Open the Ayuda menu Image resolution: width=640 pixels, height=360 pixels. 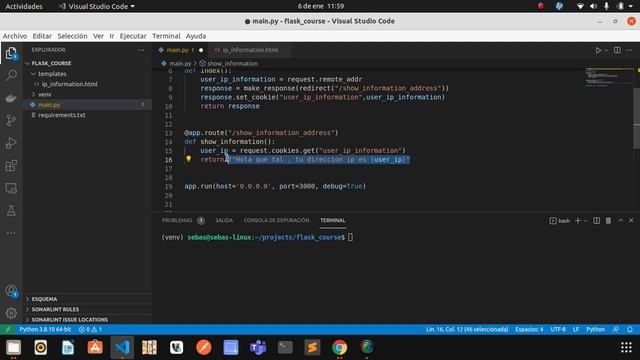(196, 36)
